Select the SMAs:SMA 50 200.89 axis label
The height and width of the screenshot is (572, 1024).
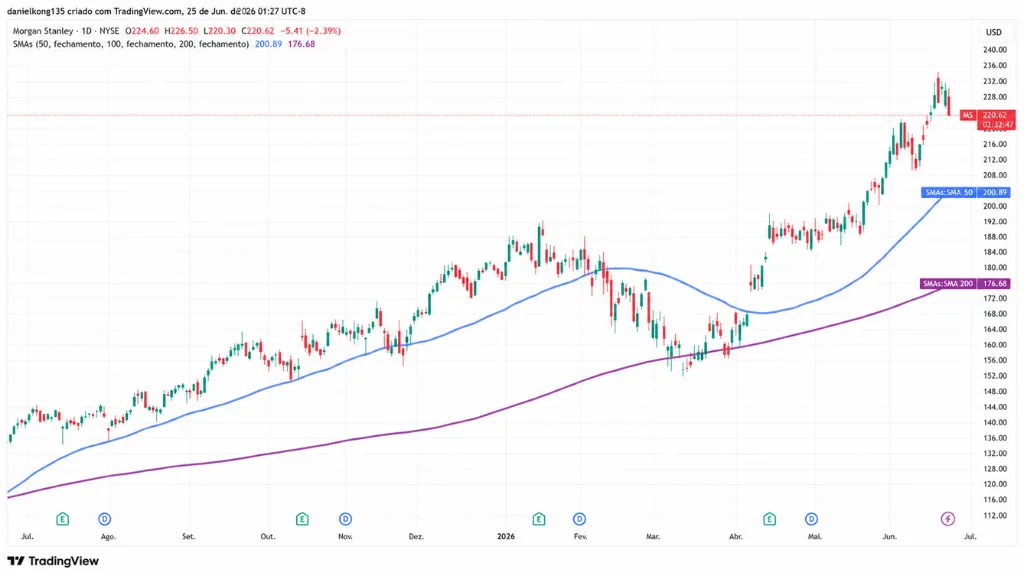[966, 193]
